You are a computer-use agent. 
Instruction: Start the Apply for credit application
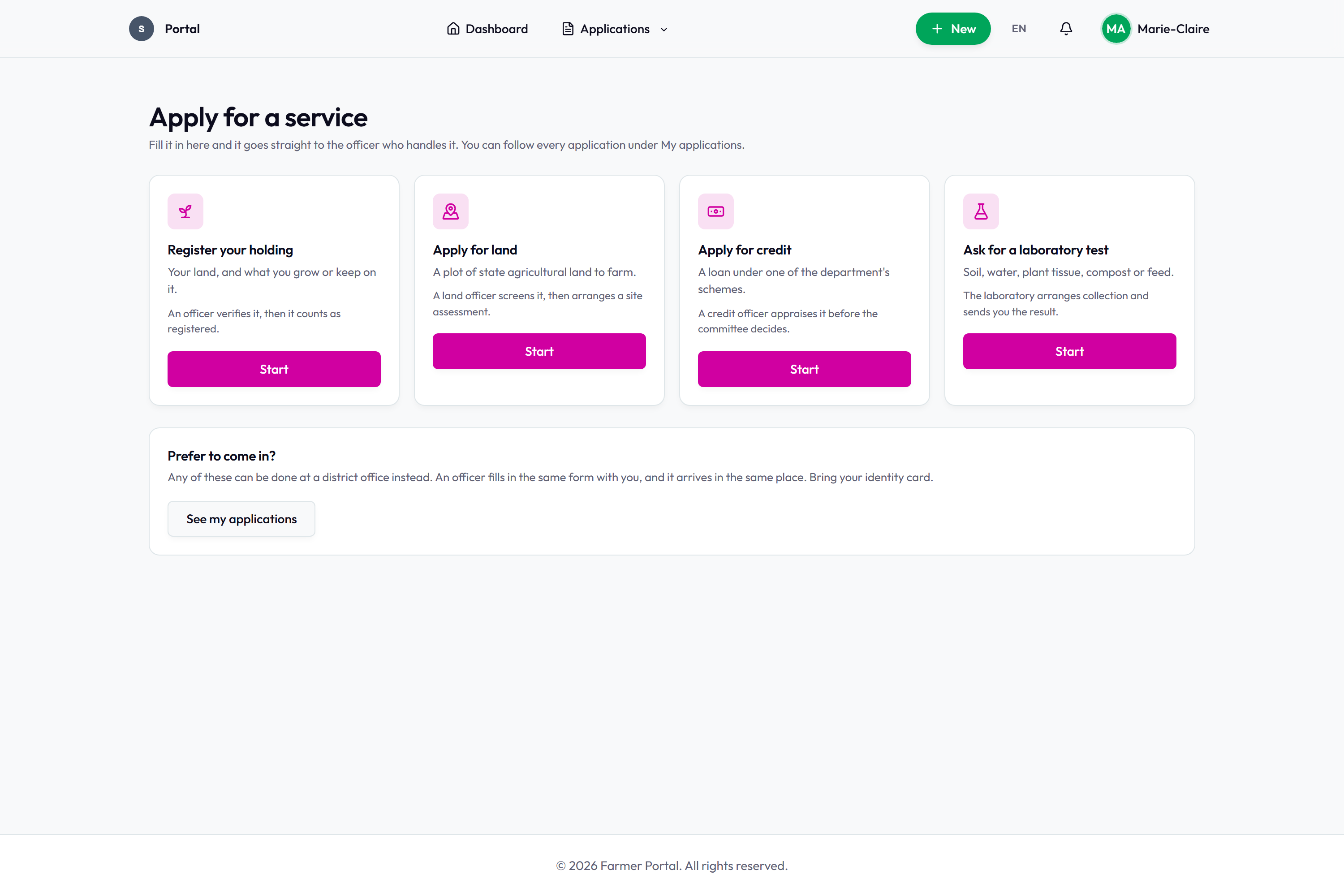[x=804, y=369]
